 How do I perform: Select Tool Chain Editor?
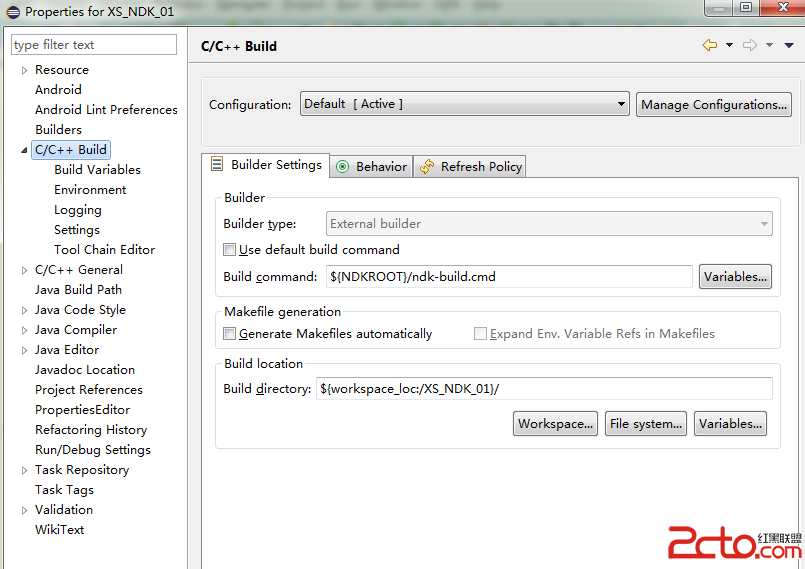click(x=105, y=250)
